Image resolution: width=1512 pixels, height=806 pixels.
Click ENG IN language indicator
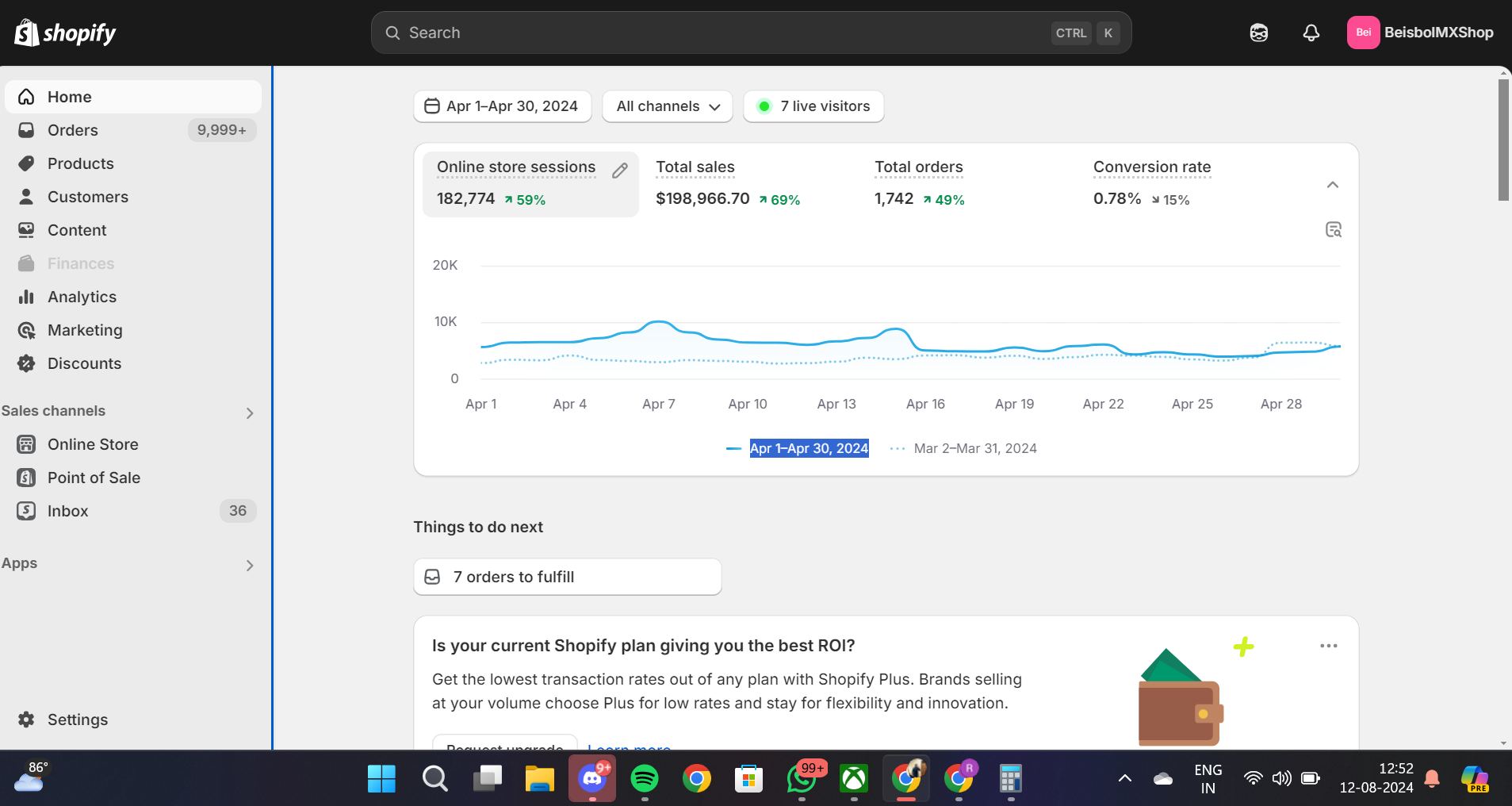tap(1208, 778)
